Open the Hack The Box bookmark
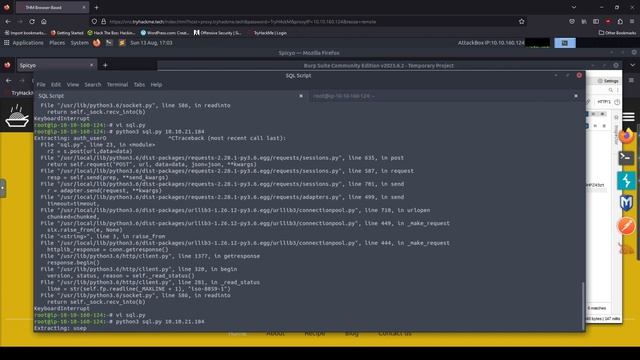 click(111, 33)
